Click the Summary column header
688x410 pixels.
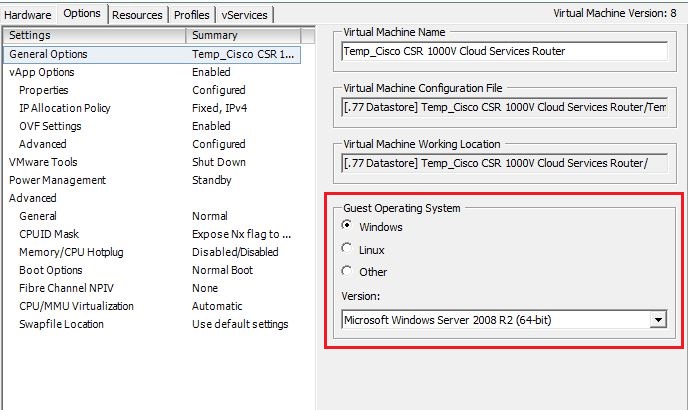[x=244, y=35]
